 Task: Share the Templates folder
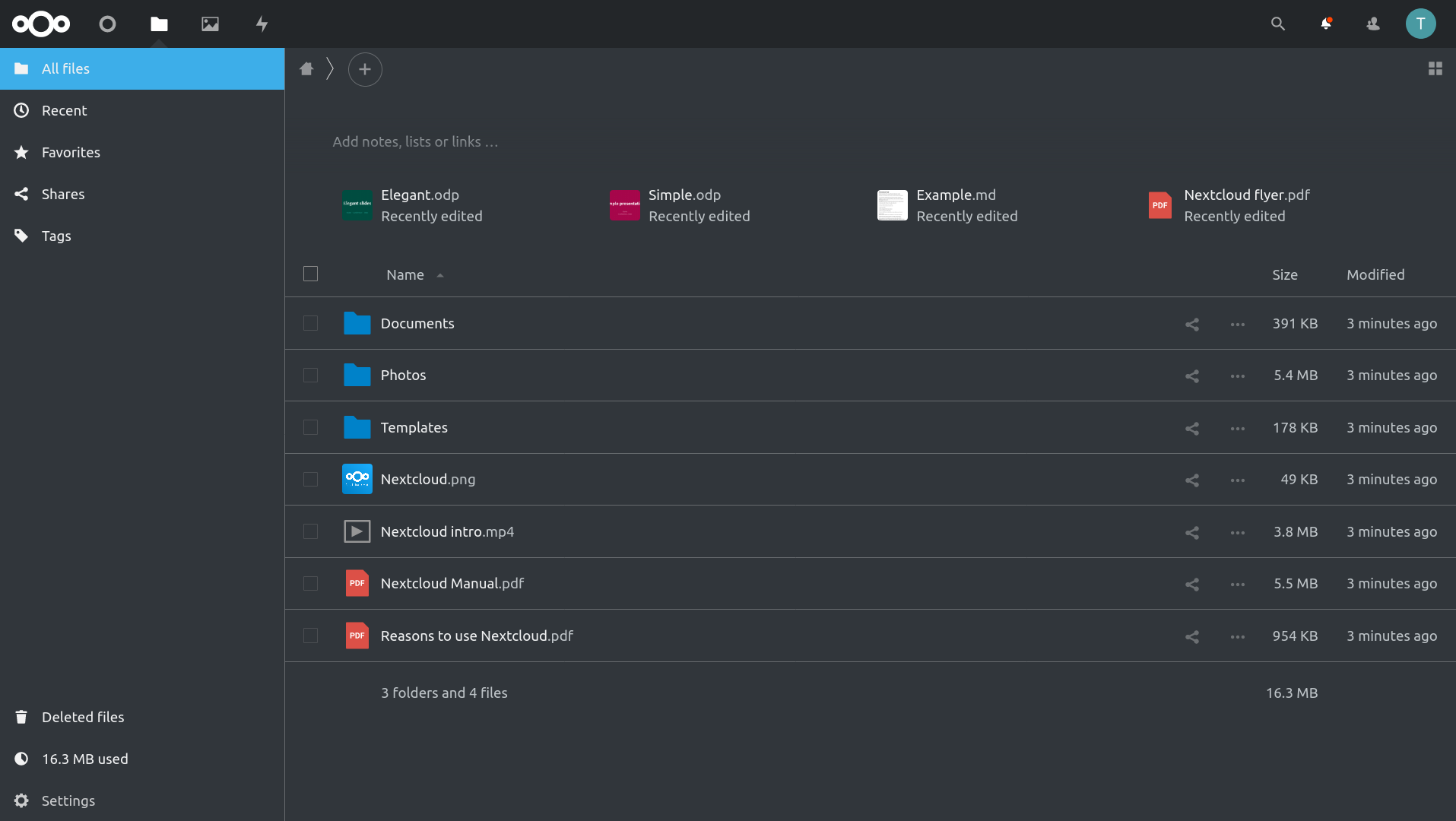(x=1191, y=429)
